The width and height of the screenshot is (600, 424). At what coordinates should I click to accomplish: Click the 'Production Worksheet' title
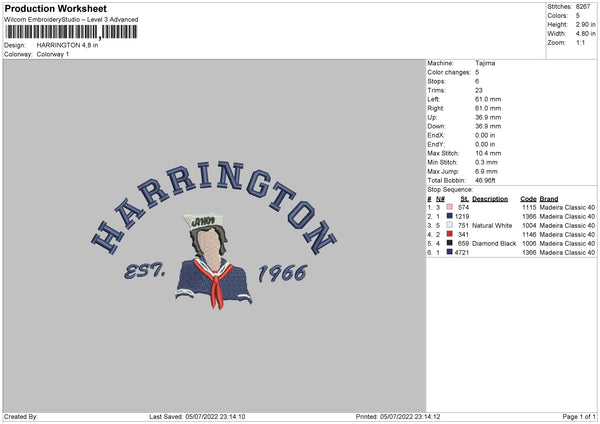click(x=55, y=8)
